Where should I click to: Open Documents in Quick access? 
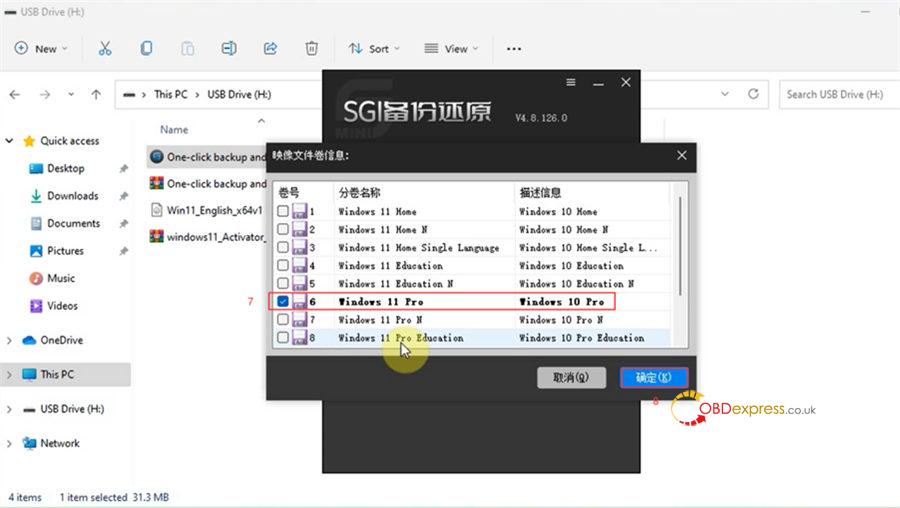73,224
